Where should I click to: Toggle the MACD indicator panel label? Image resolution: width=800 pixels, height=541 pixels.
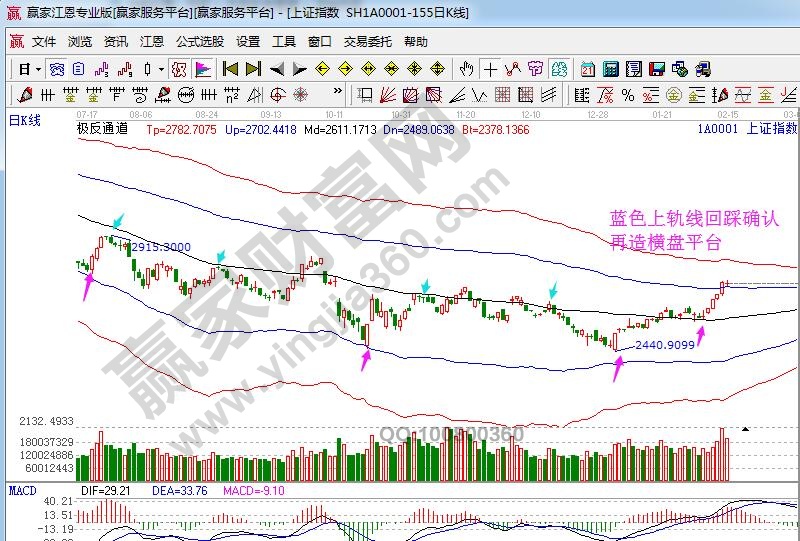(x=23, y=491)
